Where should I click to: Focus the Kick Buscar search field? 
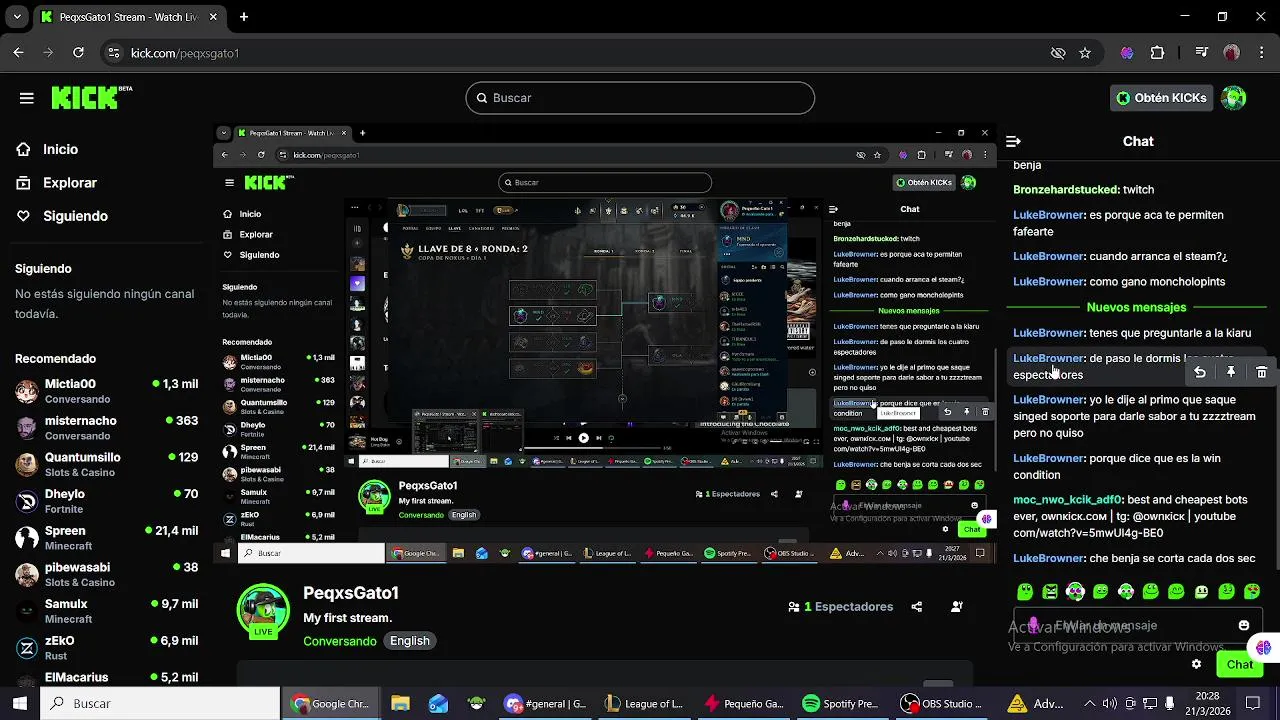(x=640, y=98)
